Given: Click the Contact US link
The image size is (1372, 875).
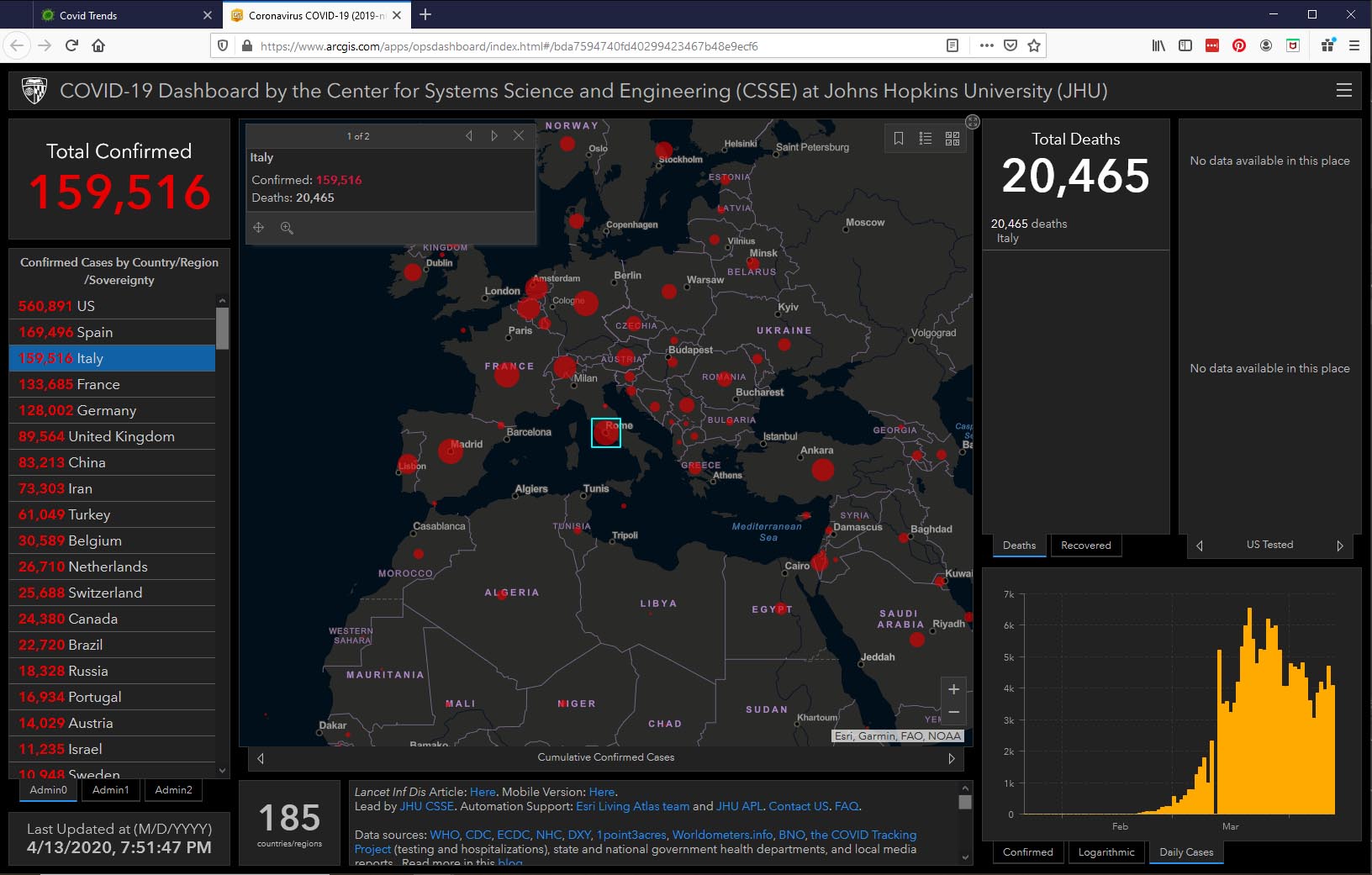Looking at the screenshot, I should coord(799,806).
